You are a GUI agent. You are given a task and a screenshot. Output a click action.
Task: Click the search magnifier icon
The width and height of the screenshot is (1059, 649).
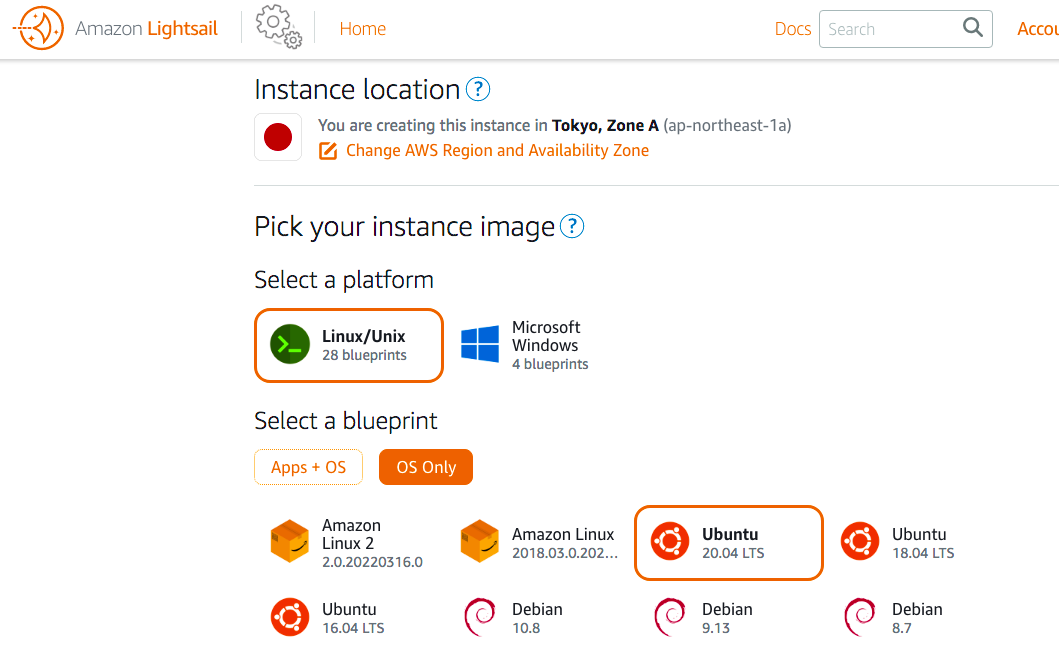pyautogui.click(x=972, y=29)
